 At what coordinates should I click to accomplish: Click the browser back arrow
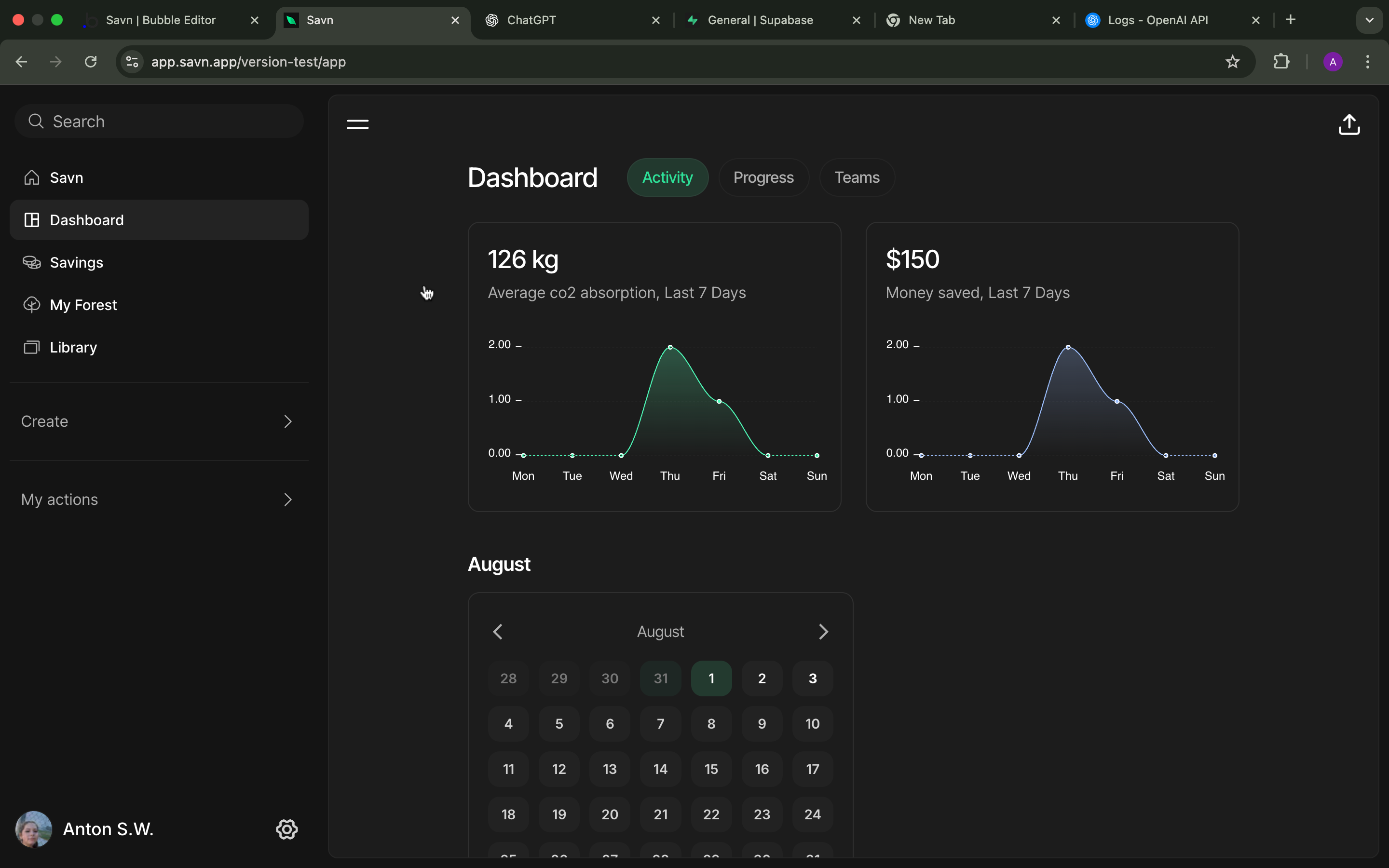coord(21,61)
